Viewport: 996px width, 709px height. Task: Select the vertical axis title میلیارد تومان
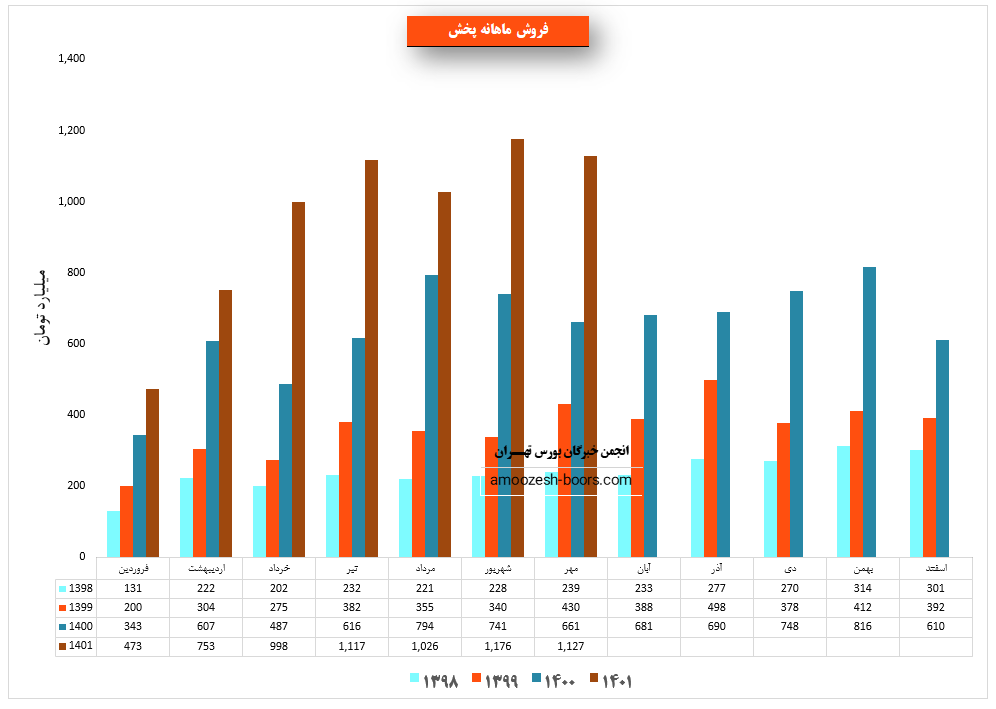click(42, 307)
